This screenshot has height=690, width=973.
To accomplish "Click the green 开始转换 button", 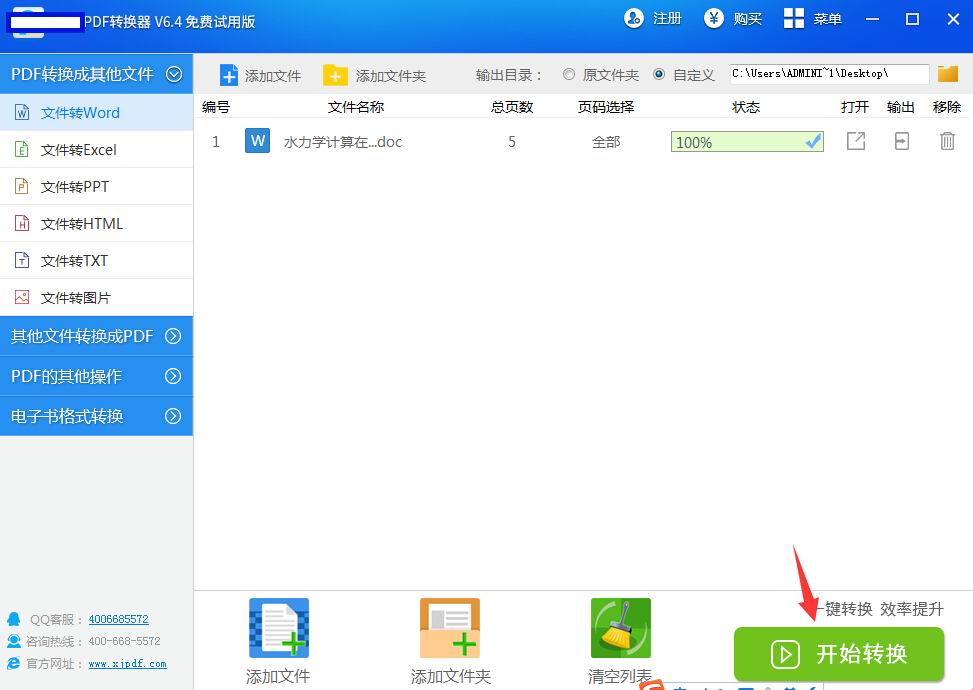I will tap(839, 654).
